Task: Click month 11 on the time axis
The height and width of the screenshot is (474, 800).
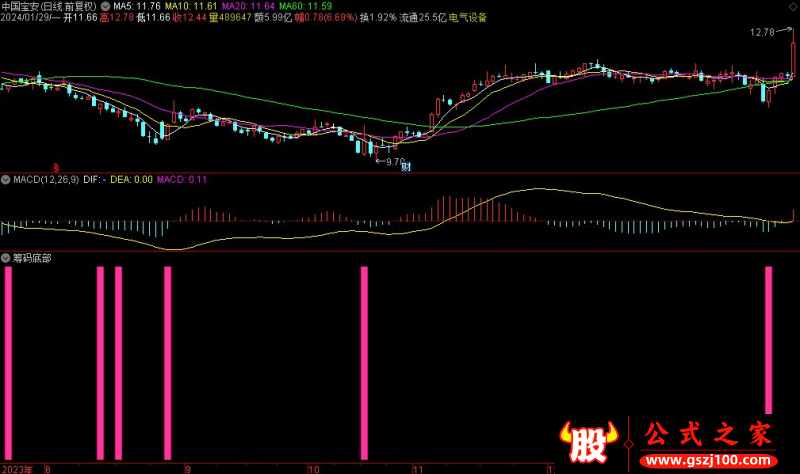Action: (420, 467)
